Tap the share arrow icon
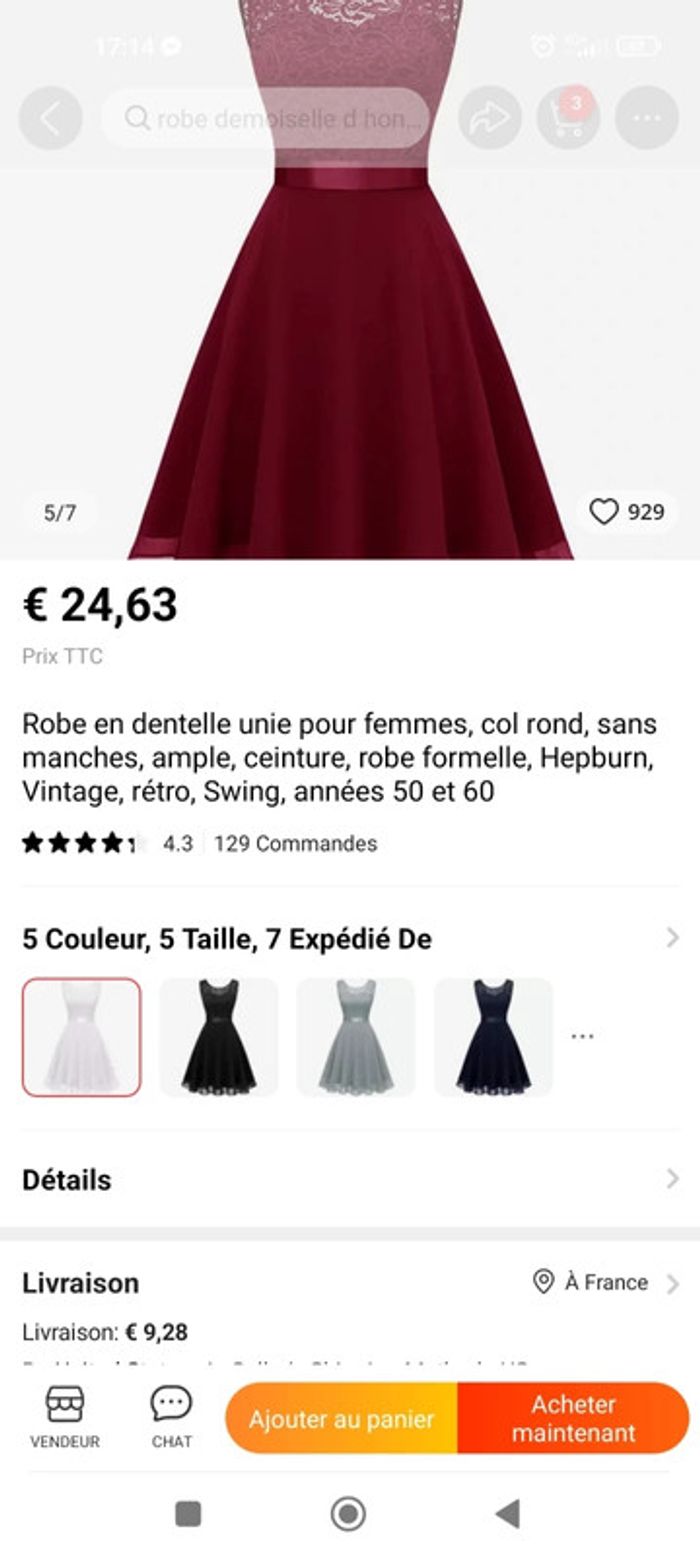The height and width of the screenshot is (1556, 700). tap(489, 118)
